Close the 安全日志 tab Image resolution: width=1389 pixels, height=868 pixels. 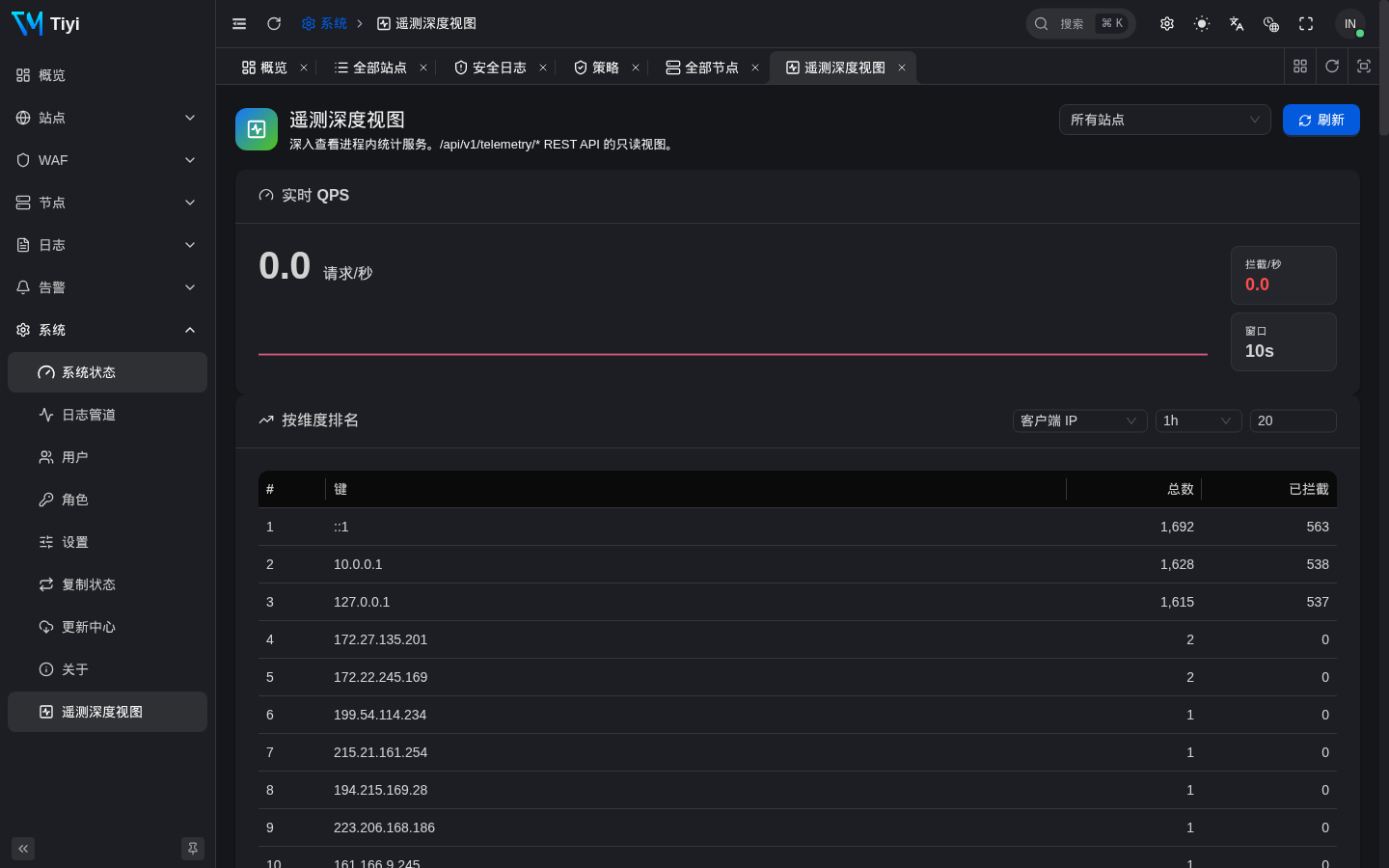click(543, 68)
